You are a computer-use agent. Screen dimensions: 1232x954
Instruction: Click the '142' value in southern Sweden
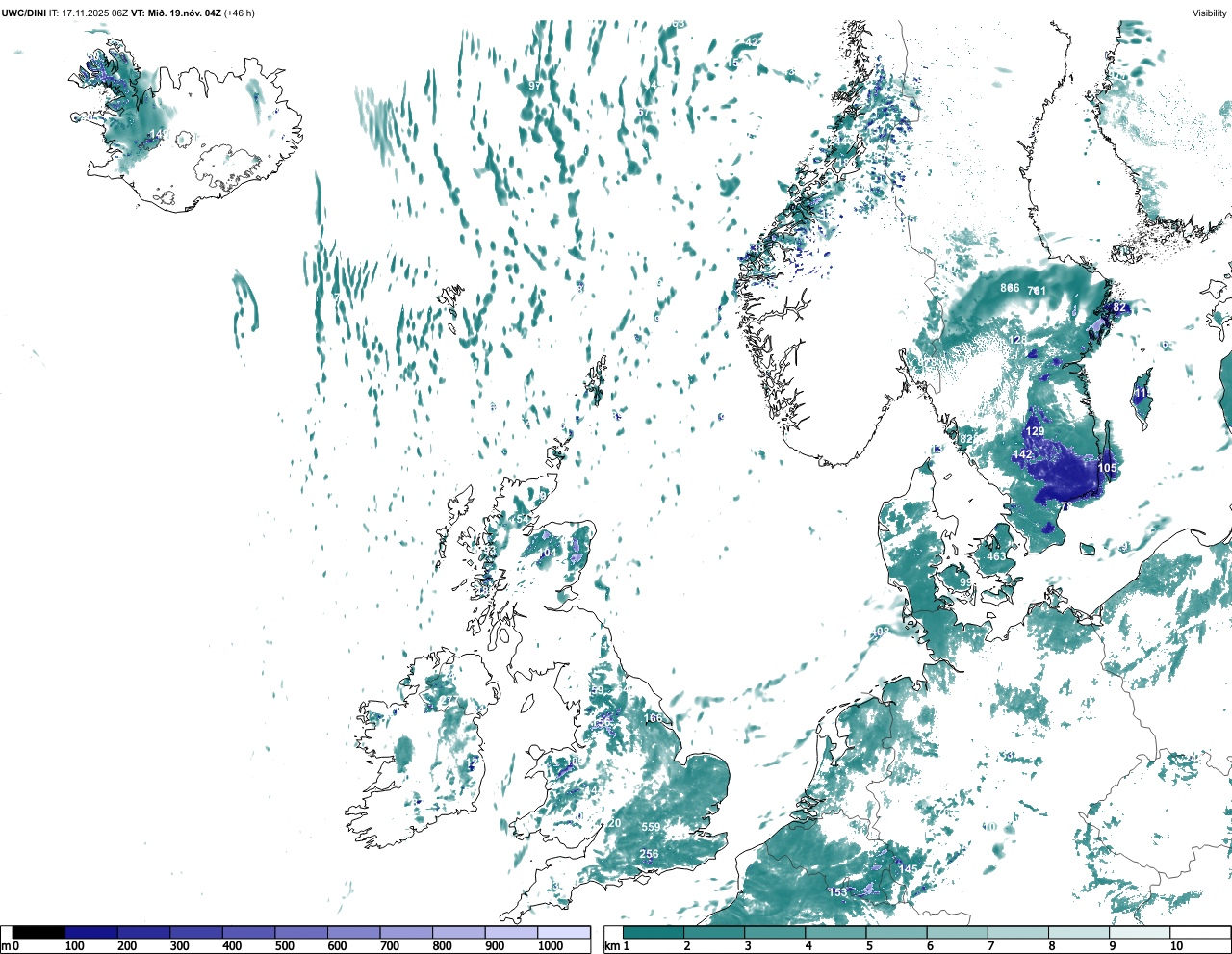1022,454
